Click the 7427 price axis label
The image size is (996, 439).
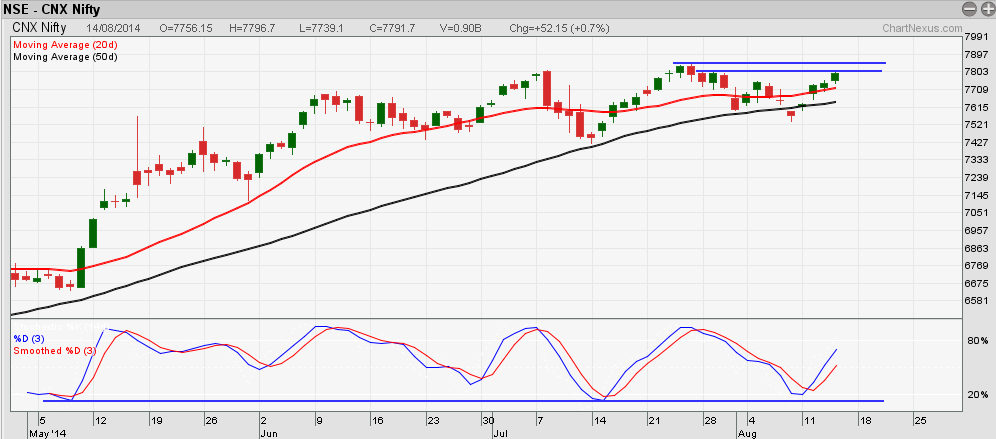[976, 143]
